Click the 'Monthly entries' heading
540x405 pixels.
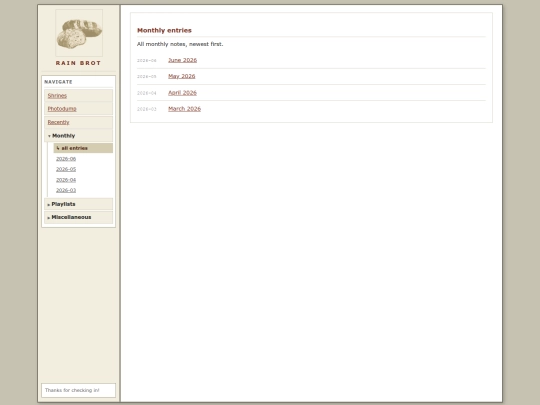tap(164, 30)
